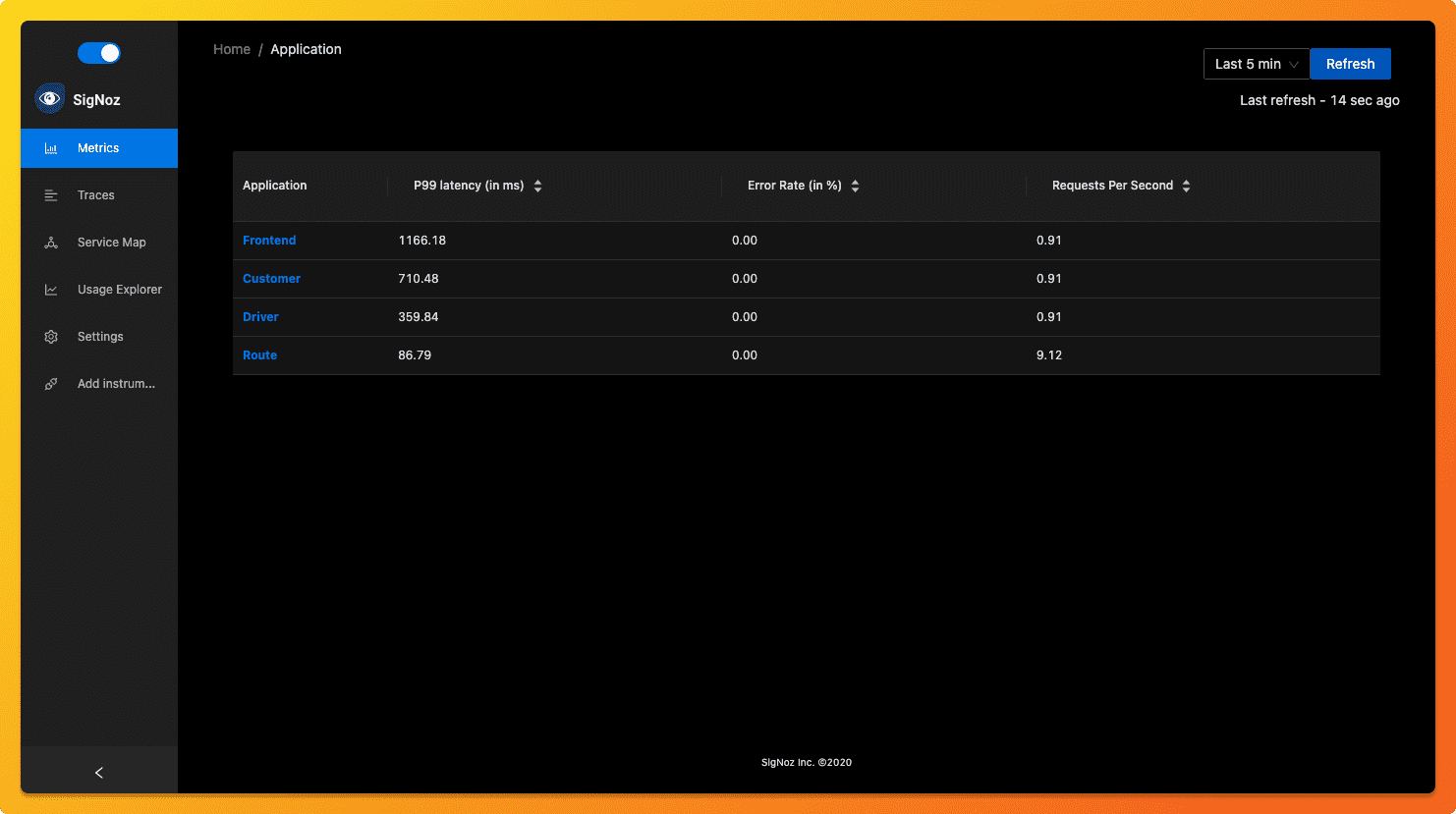
Task: Open the Last 5 min time range dropdown
Action: coord(1249,63)
